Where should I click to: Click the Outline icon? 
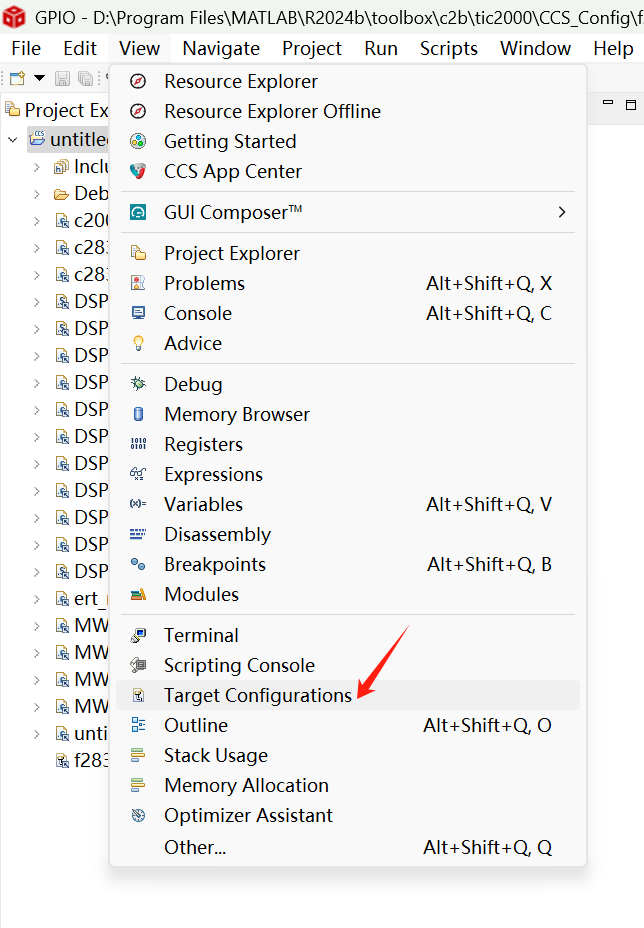(138, 725)
